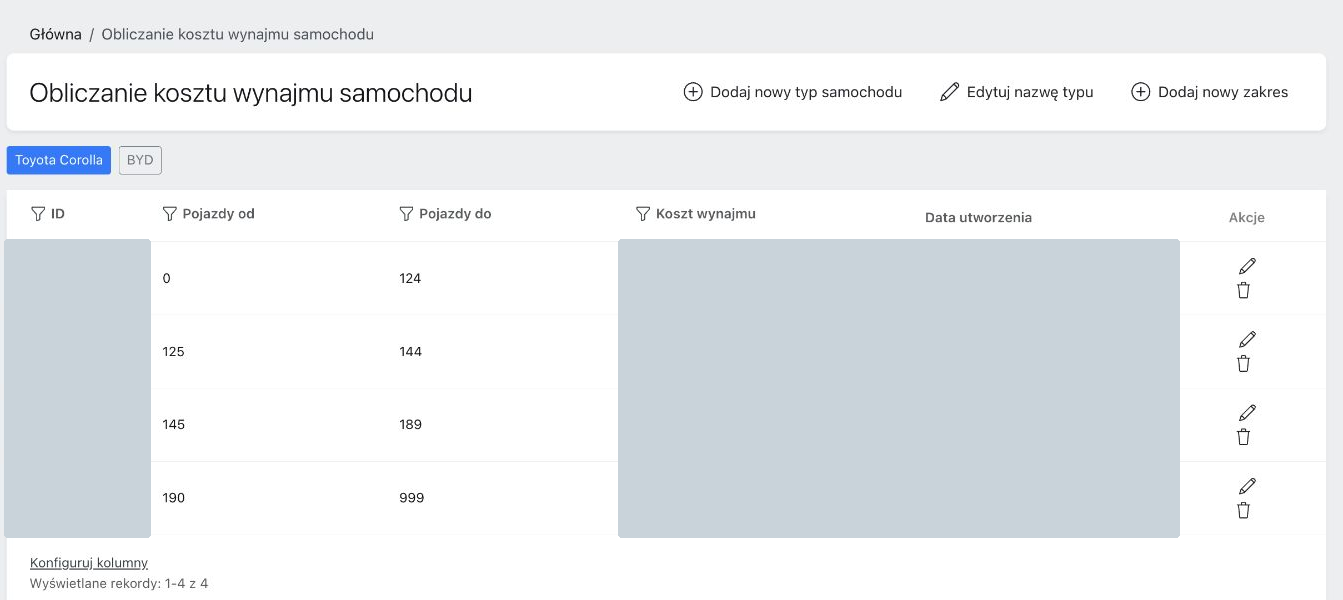Select the Toyota Corolla tab
The height and width of the screenshot is (600, 1343).
[x=59, y=160]
